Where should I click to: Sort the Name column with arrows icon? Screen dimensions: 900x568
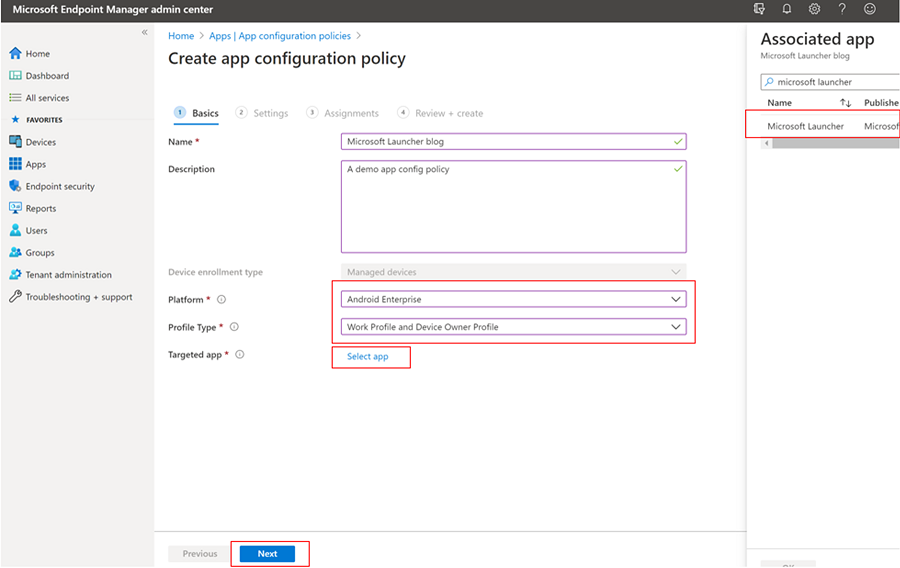pos(845,103)
